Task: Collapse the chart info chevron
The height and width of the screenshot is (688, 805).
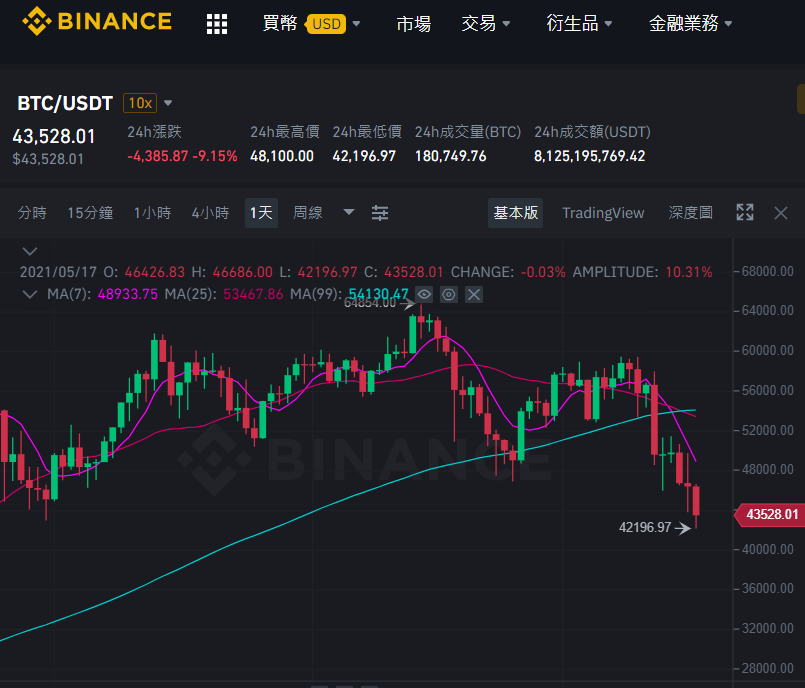Action: (30, 251)
